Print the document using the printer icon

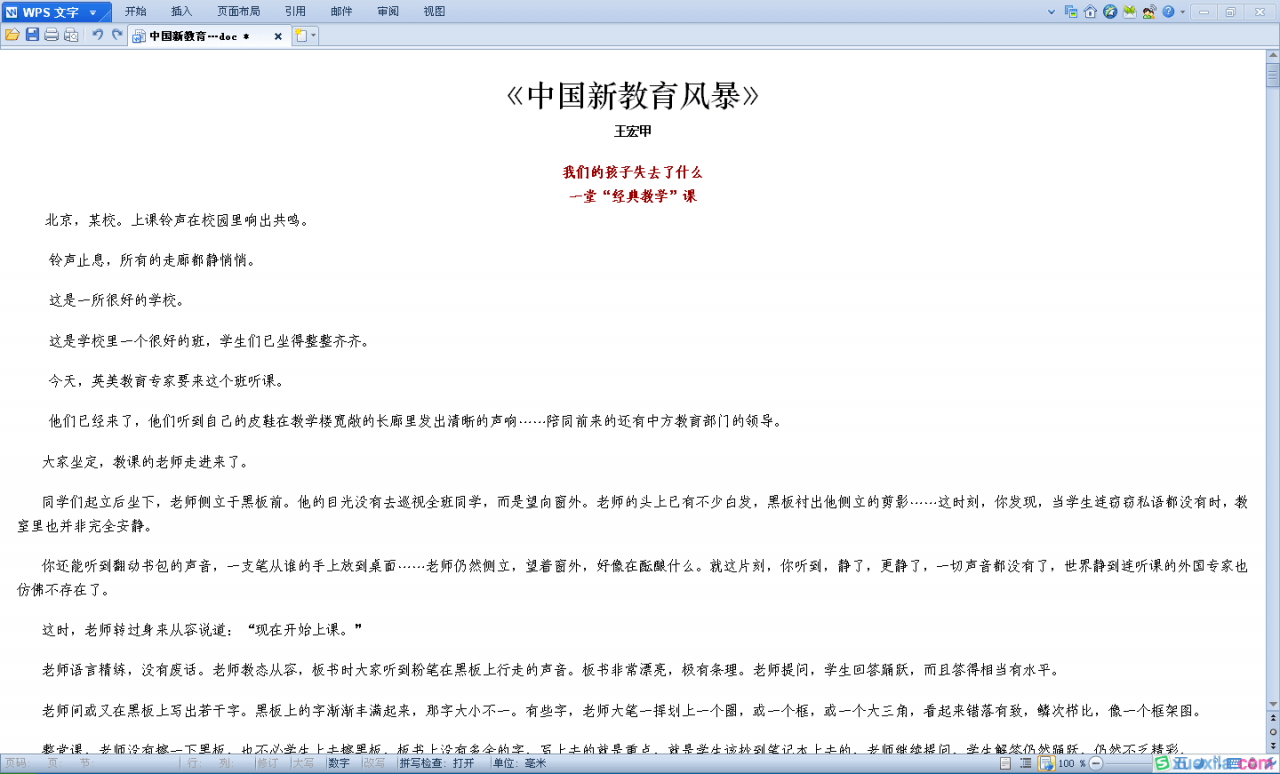51,35
